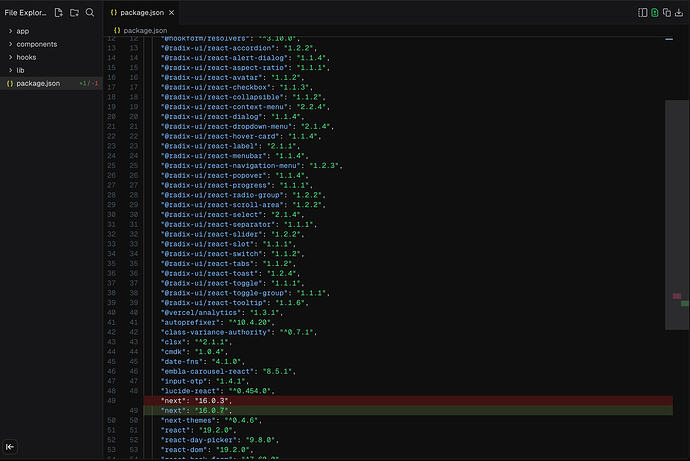Screen dimensions: 690x461
Task: Click the "@radix-ui/react-select" line
Action: 233,215
